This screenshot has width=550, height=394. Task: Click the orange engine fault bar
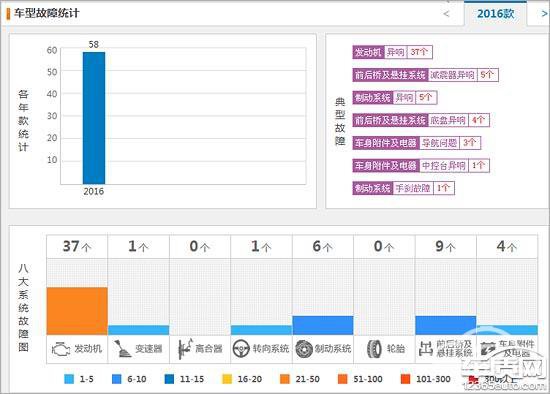(x=77, y=311)
